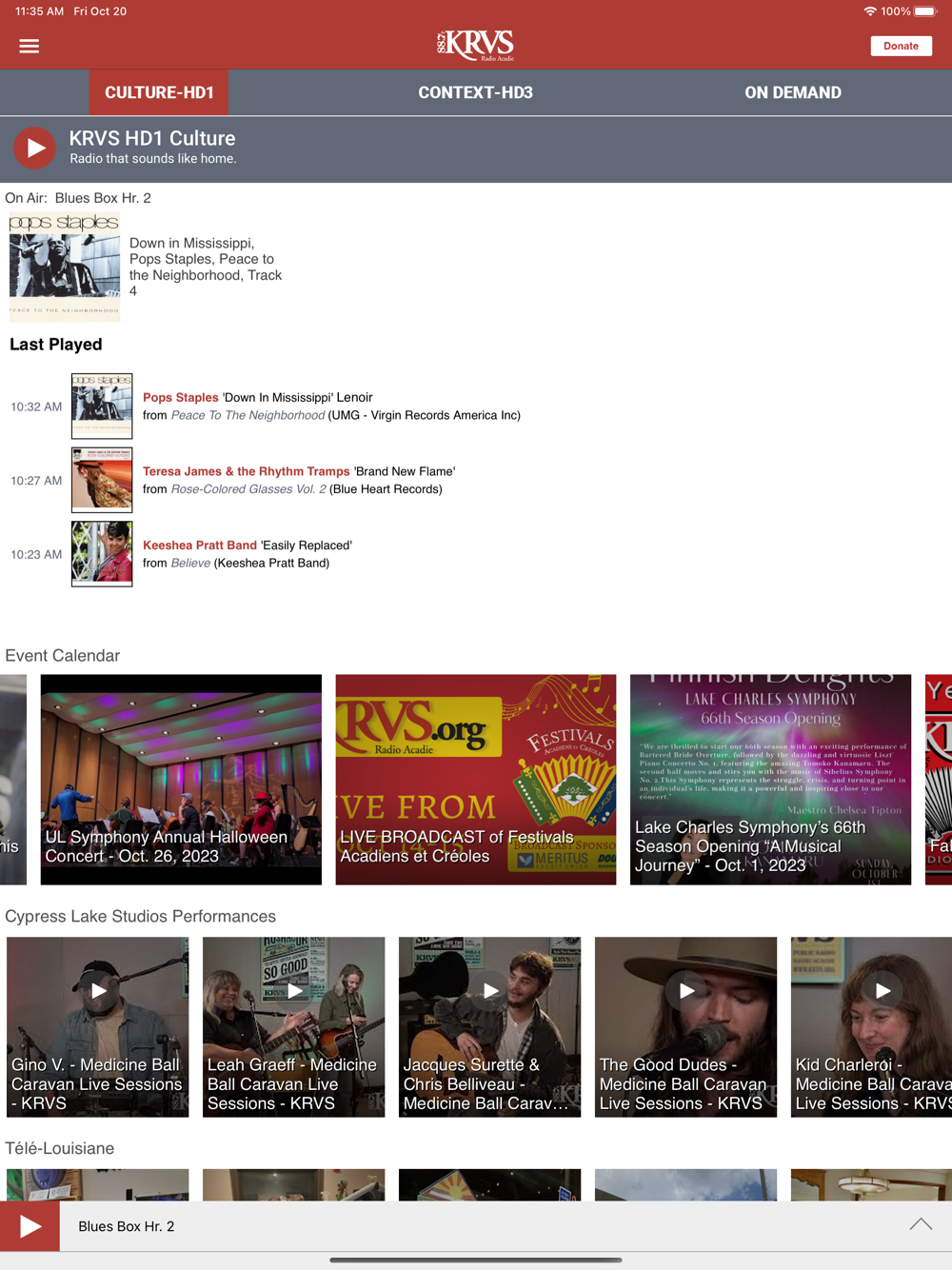Switch to the CULTURE-HD1 tab
952x1270 pixels.
coord(159,92)
